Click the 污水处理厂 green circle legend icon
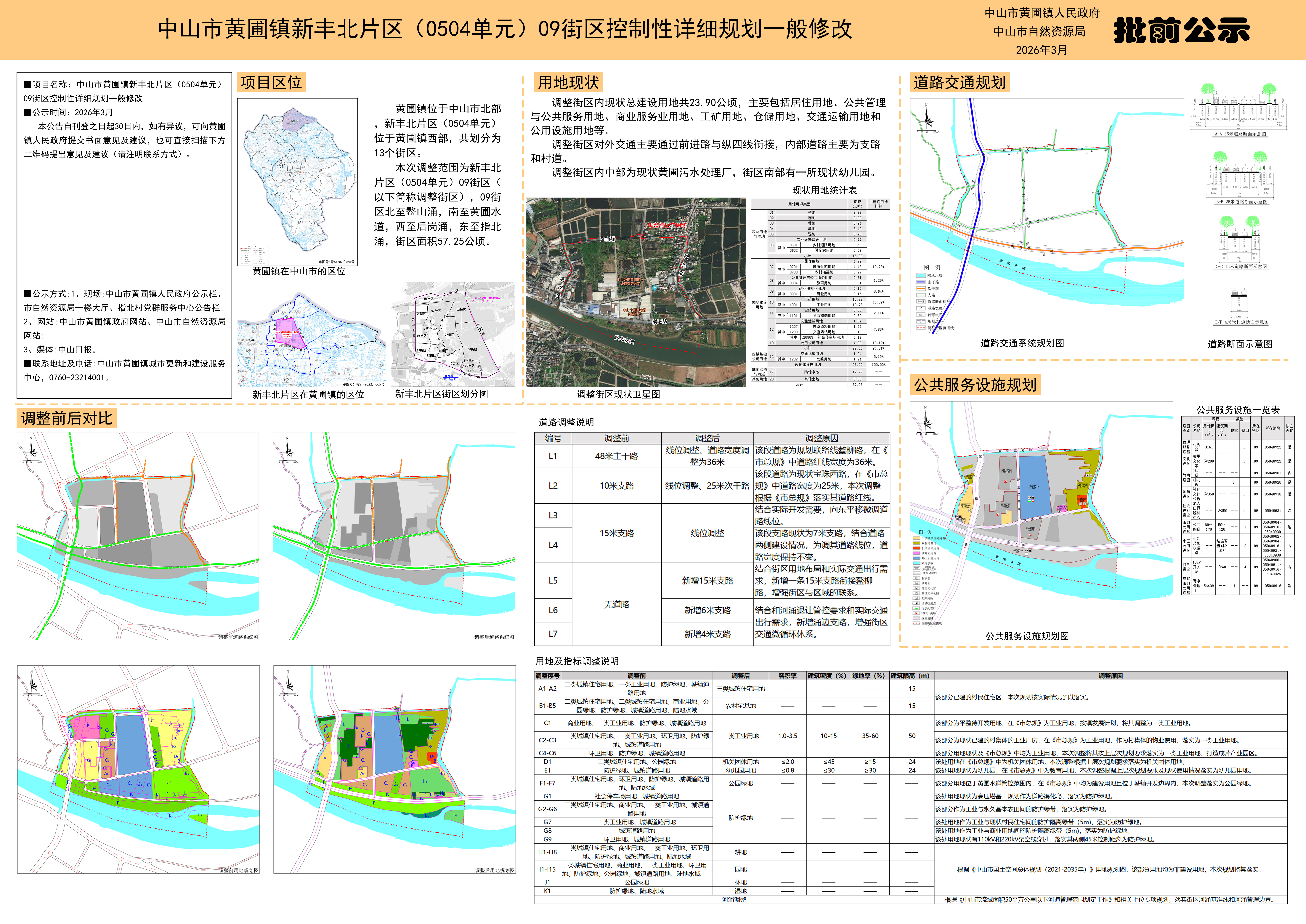This screenshot has width=1306, height=924. [x=916, y=608]
